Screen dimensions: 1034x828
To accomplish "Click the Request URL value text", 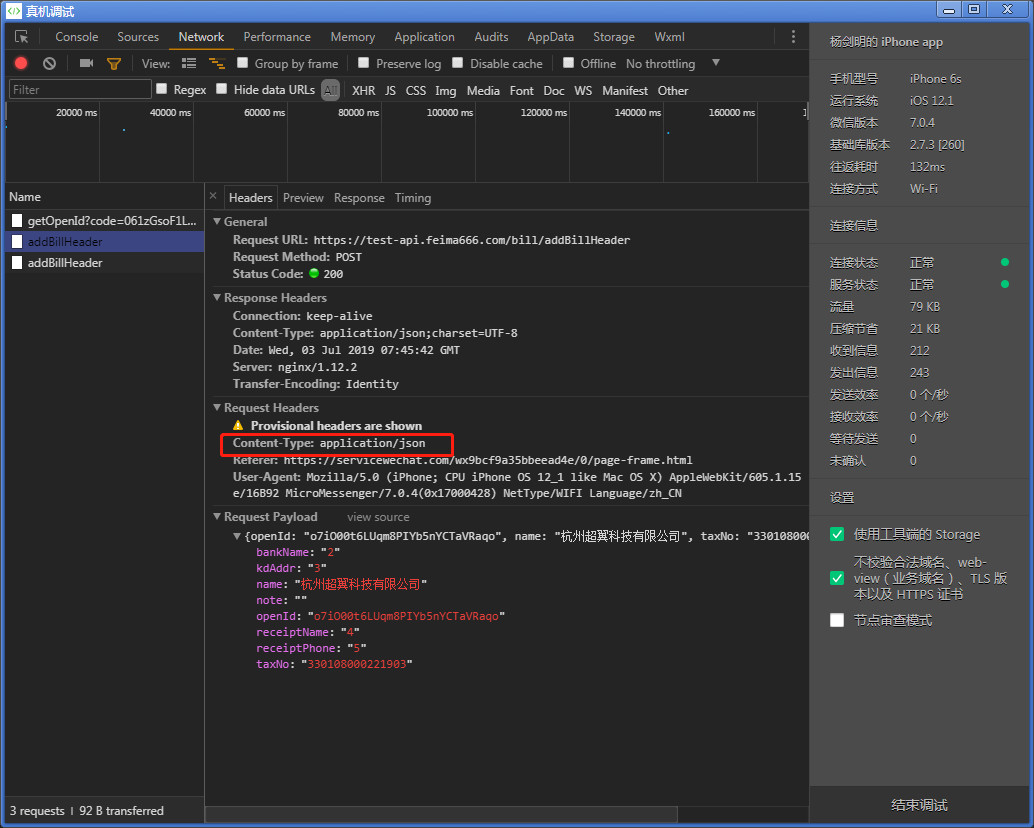I will (x=471, y=240).
